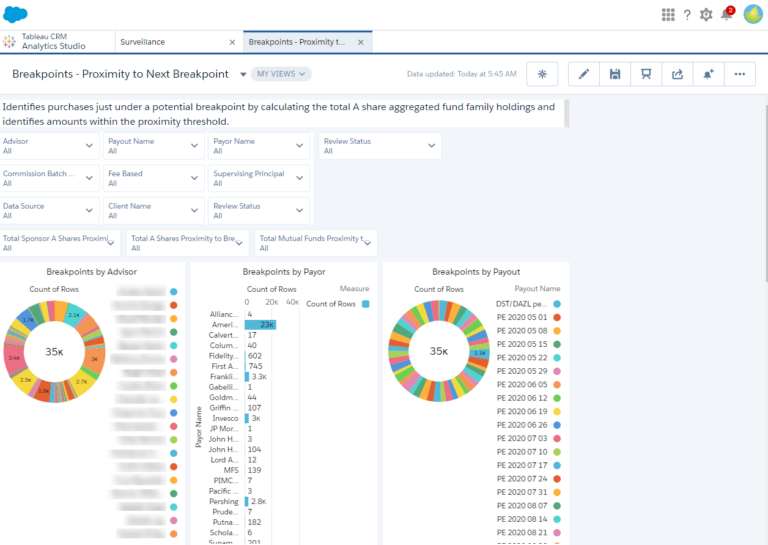
Task: Click the Save dashboard icon
Action: [x=615, y=74]
